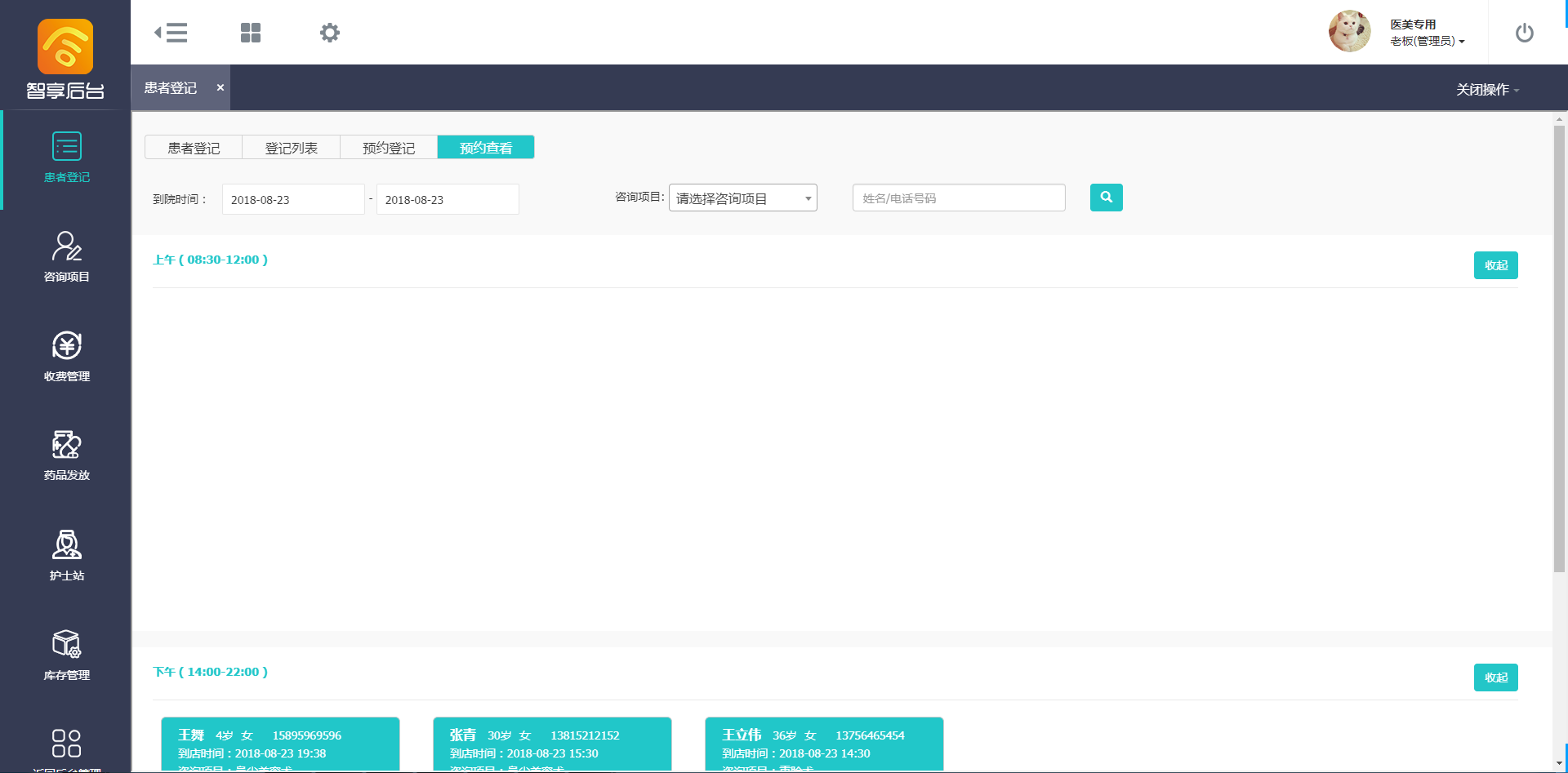1568x773 pixels.
Task: Switch to the 患者登记 sub-tab
Action: tap(194, 148)
